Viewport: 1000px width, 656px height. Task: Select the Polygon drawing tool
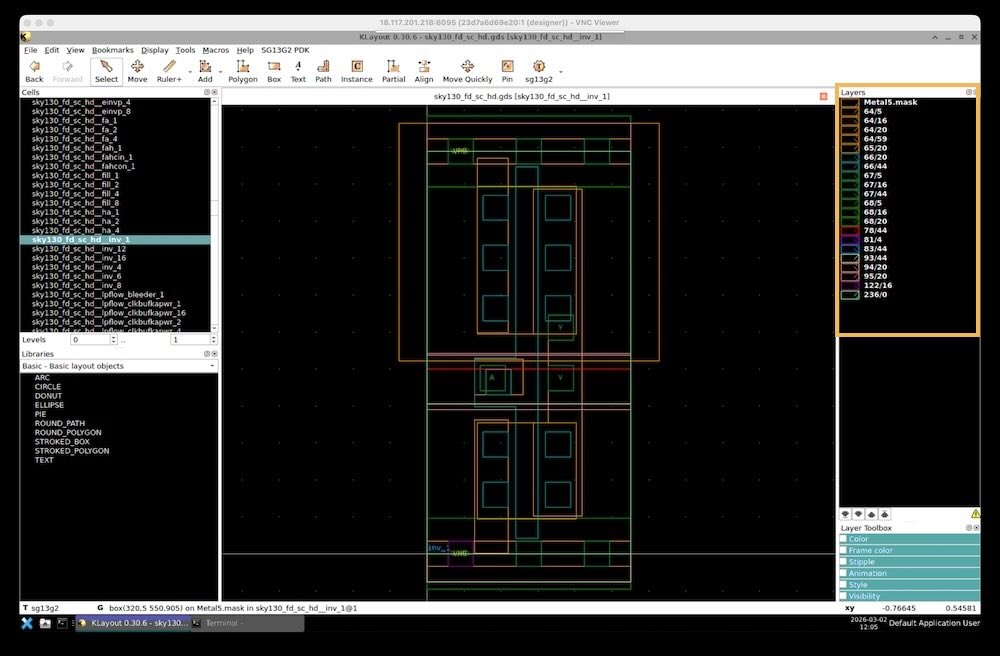242,70
